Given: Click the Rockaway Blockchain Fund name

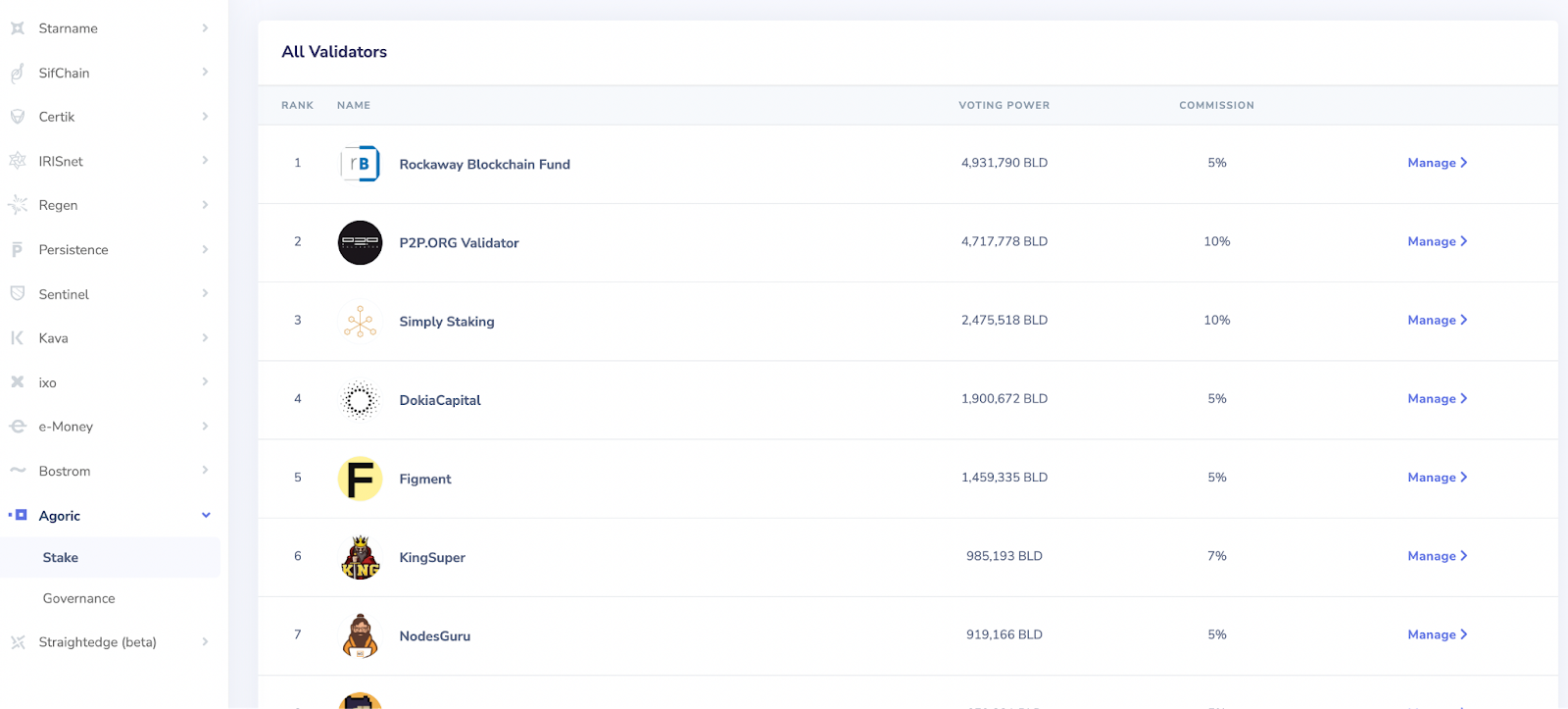Looking at the screenshot, I should pos(485,164).
